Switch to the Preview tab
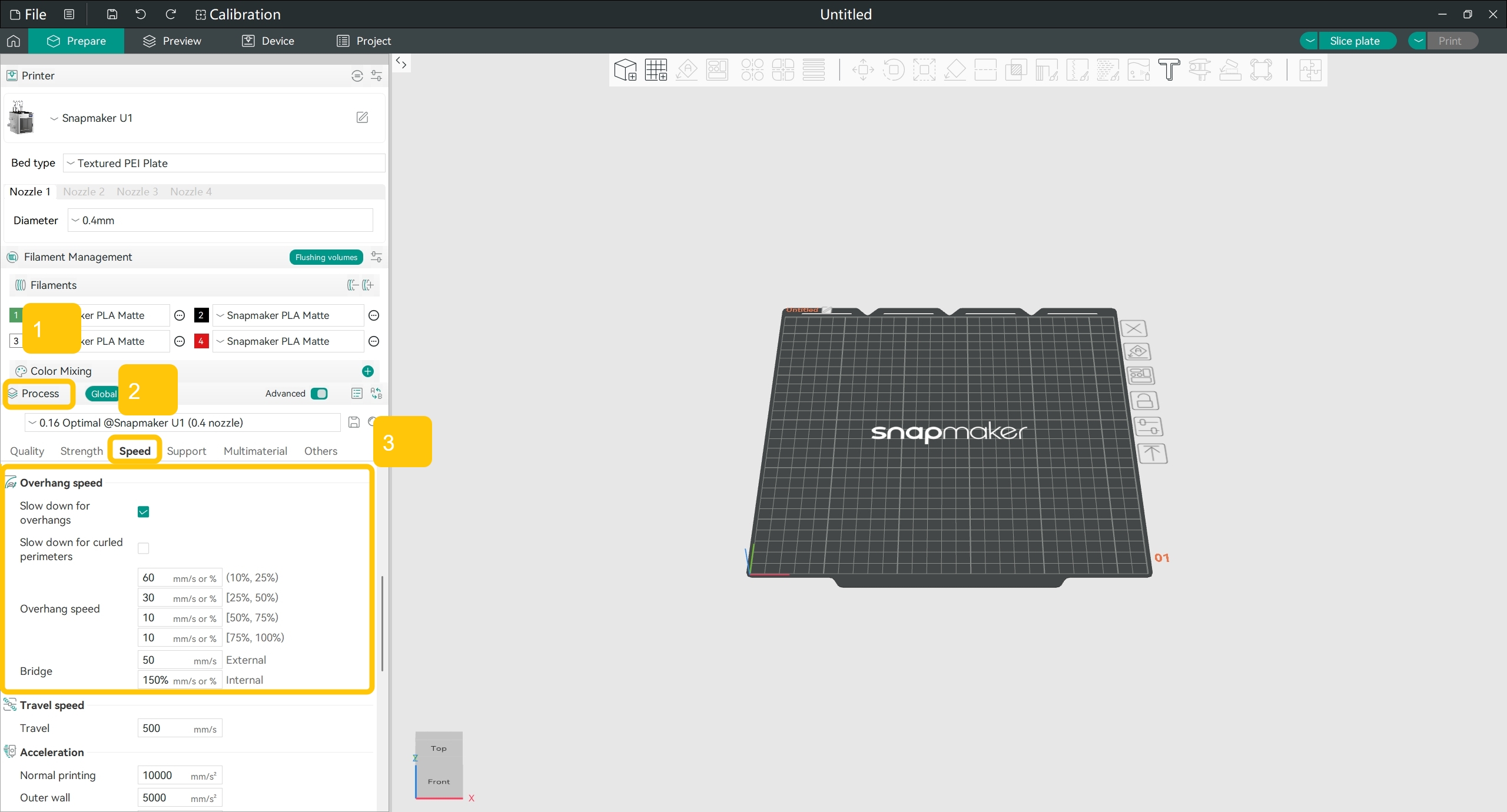This screenshot has height=812, width=1507. (x=172, y=41)
